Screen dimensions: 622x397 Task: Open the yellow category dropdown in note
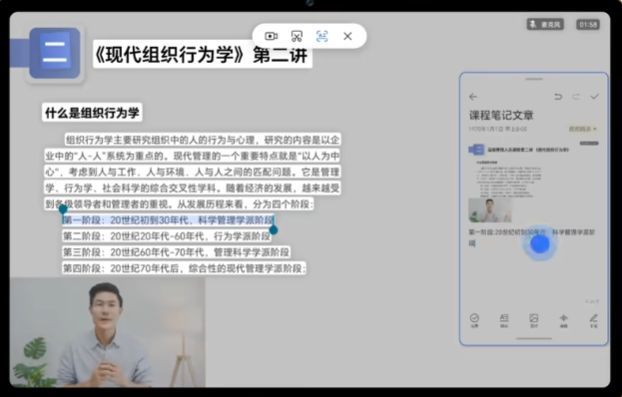click(583, 129)
